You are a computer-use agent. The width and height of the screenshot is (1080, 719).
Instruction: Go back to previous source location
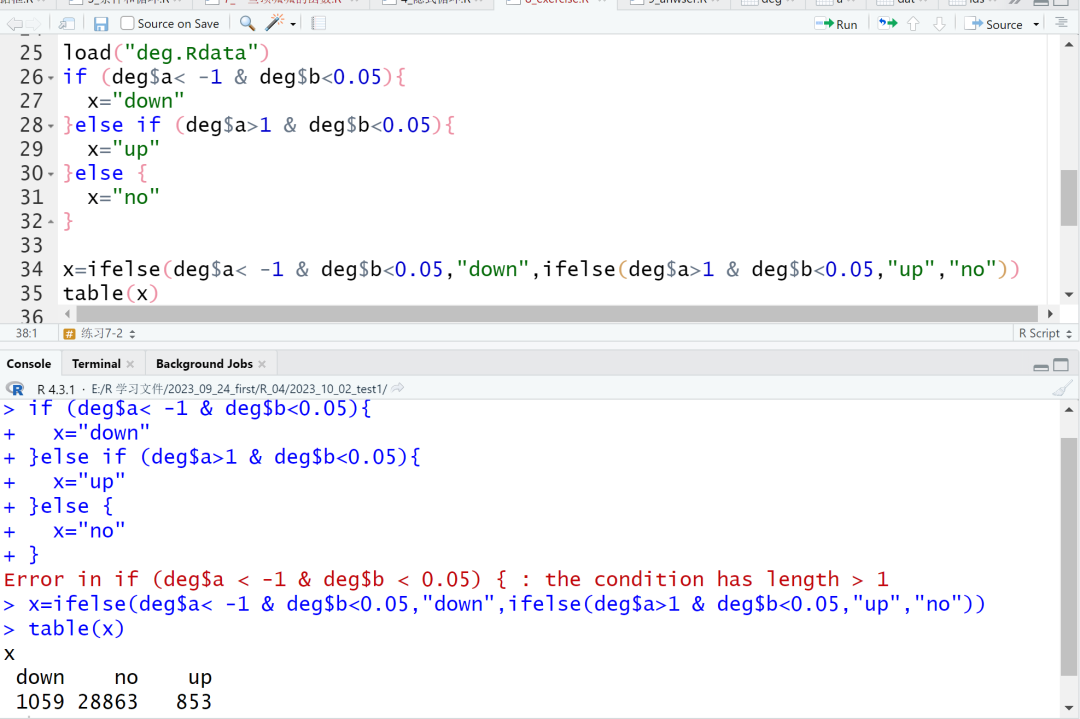pyautogui.click(x=14, y=24)
